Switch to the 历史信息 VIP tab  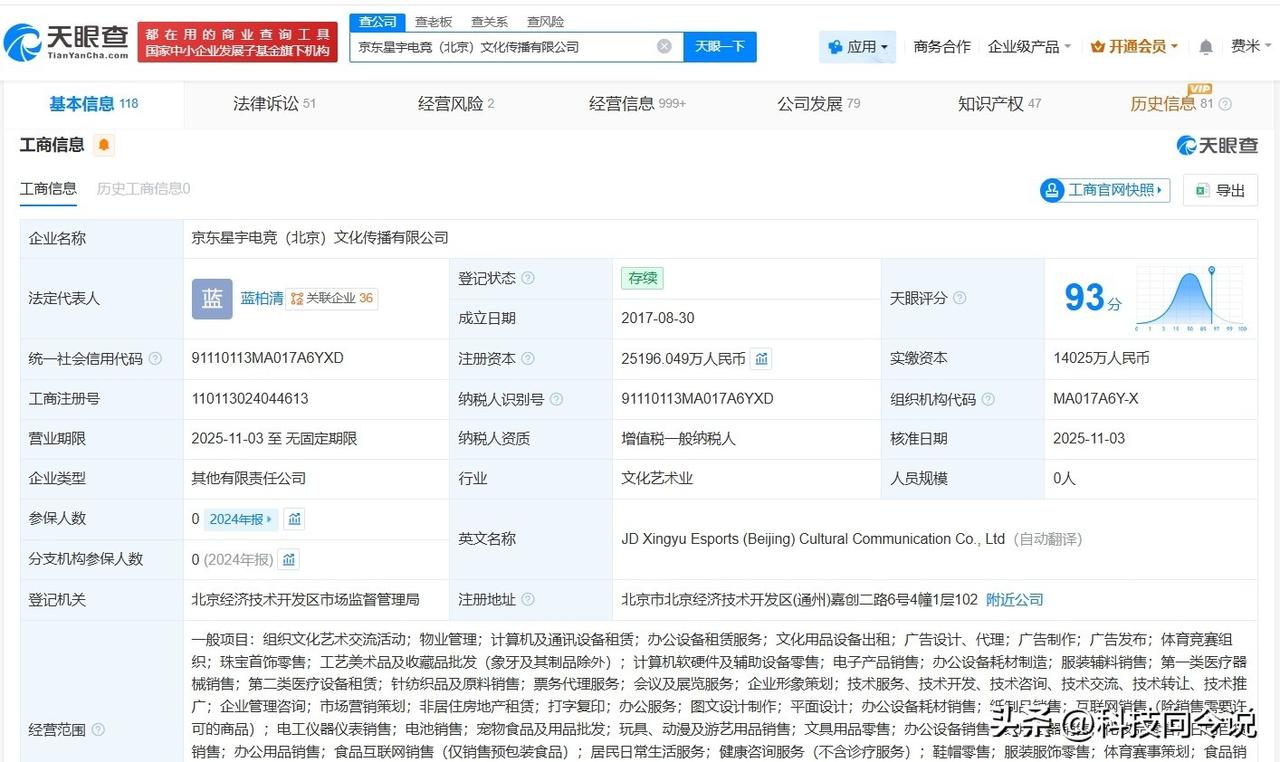[x=1171, y=104]
